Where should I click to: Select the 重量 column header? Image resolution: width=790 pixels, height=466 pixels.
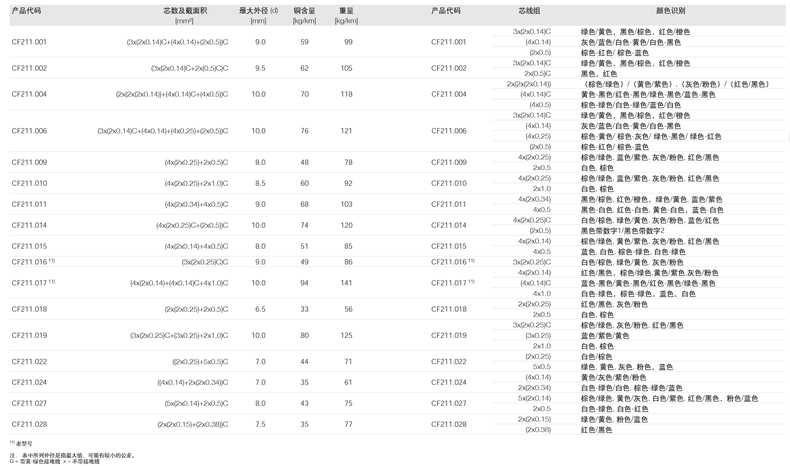(347, 9)
